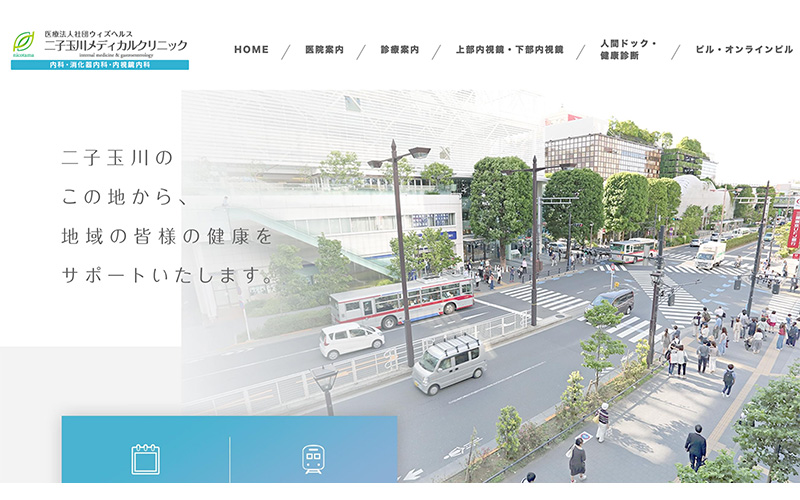Click the red and white bus in photo
Screen dimensions: 800x500
(401, 299)
